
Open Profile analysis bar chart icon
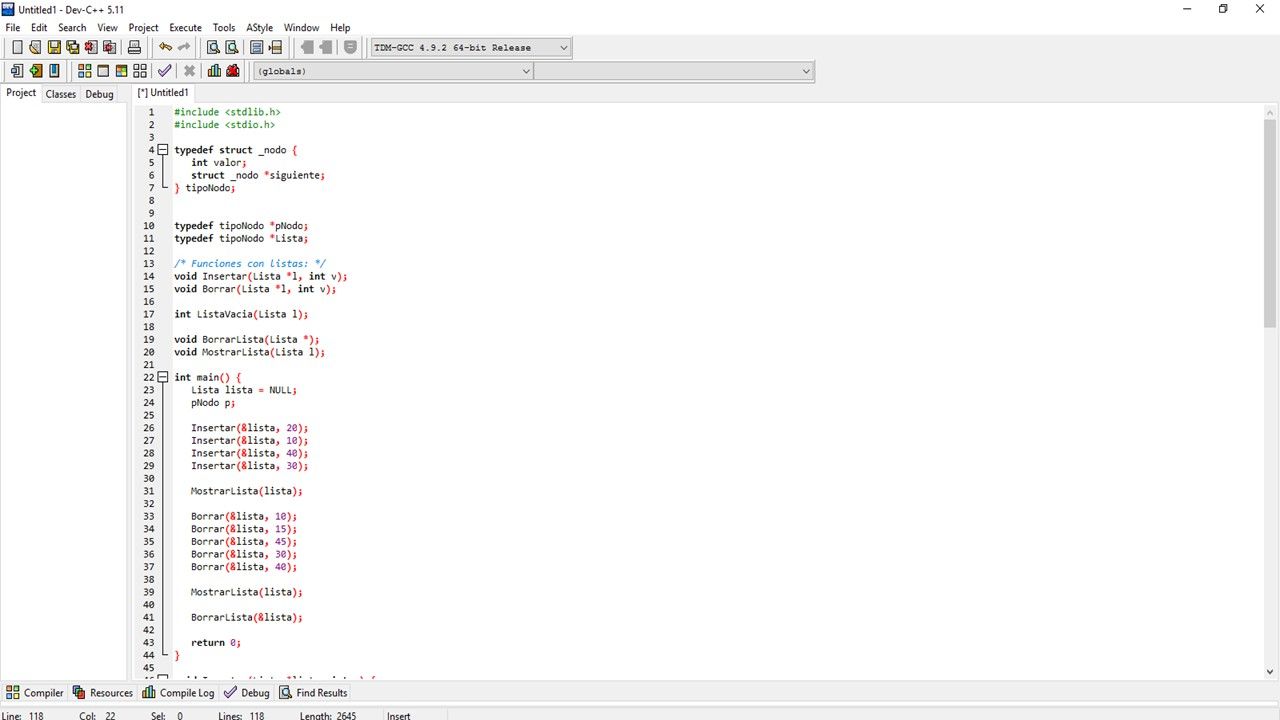214,71
